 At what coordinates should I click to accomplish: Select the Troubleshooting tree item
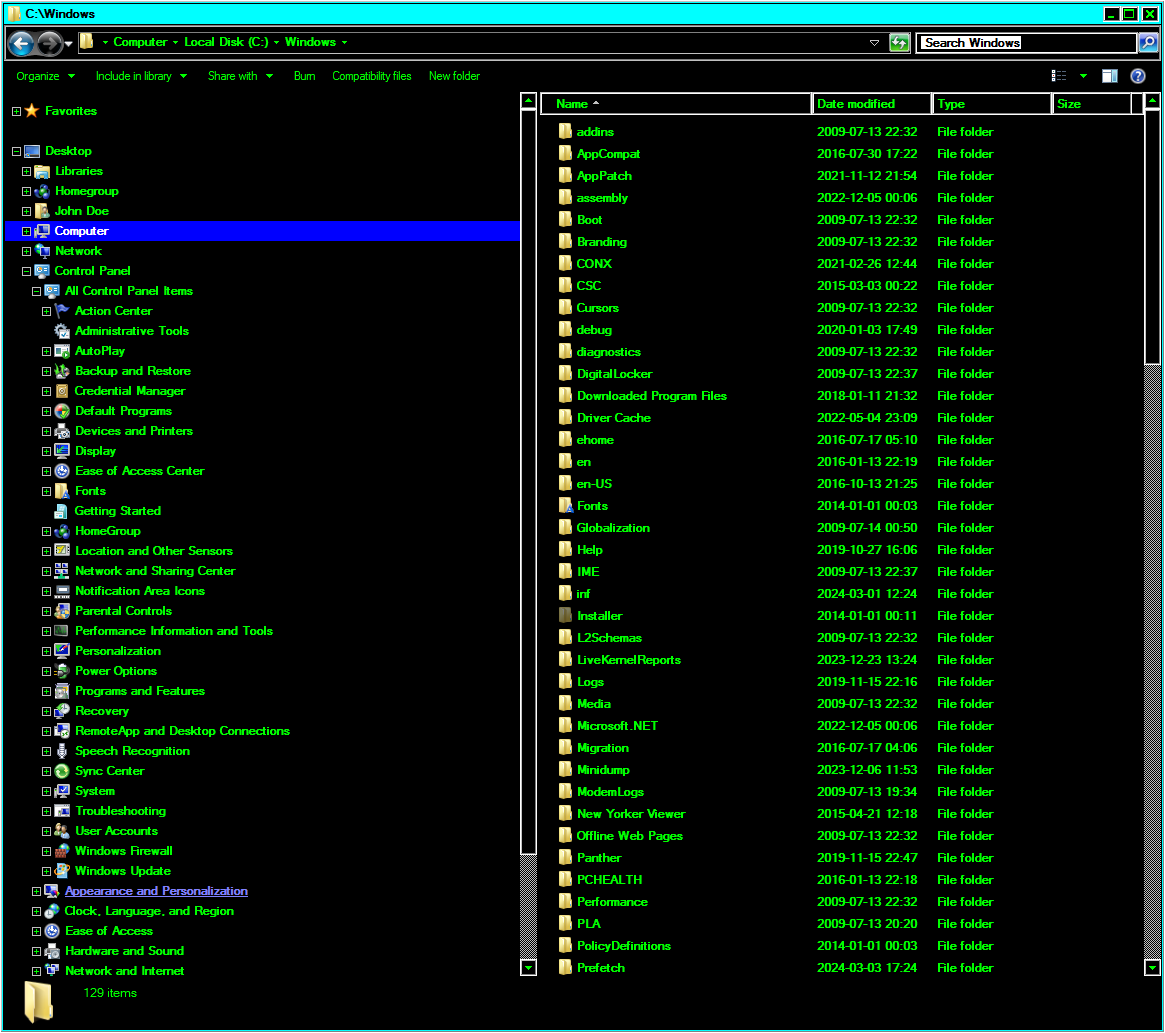(x=120, y=811)
